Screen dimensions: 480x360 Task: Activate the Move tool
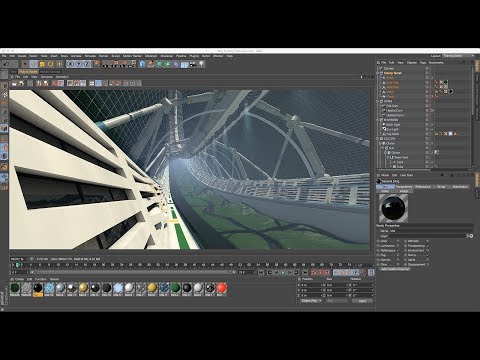coord(33,64)
